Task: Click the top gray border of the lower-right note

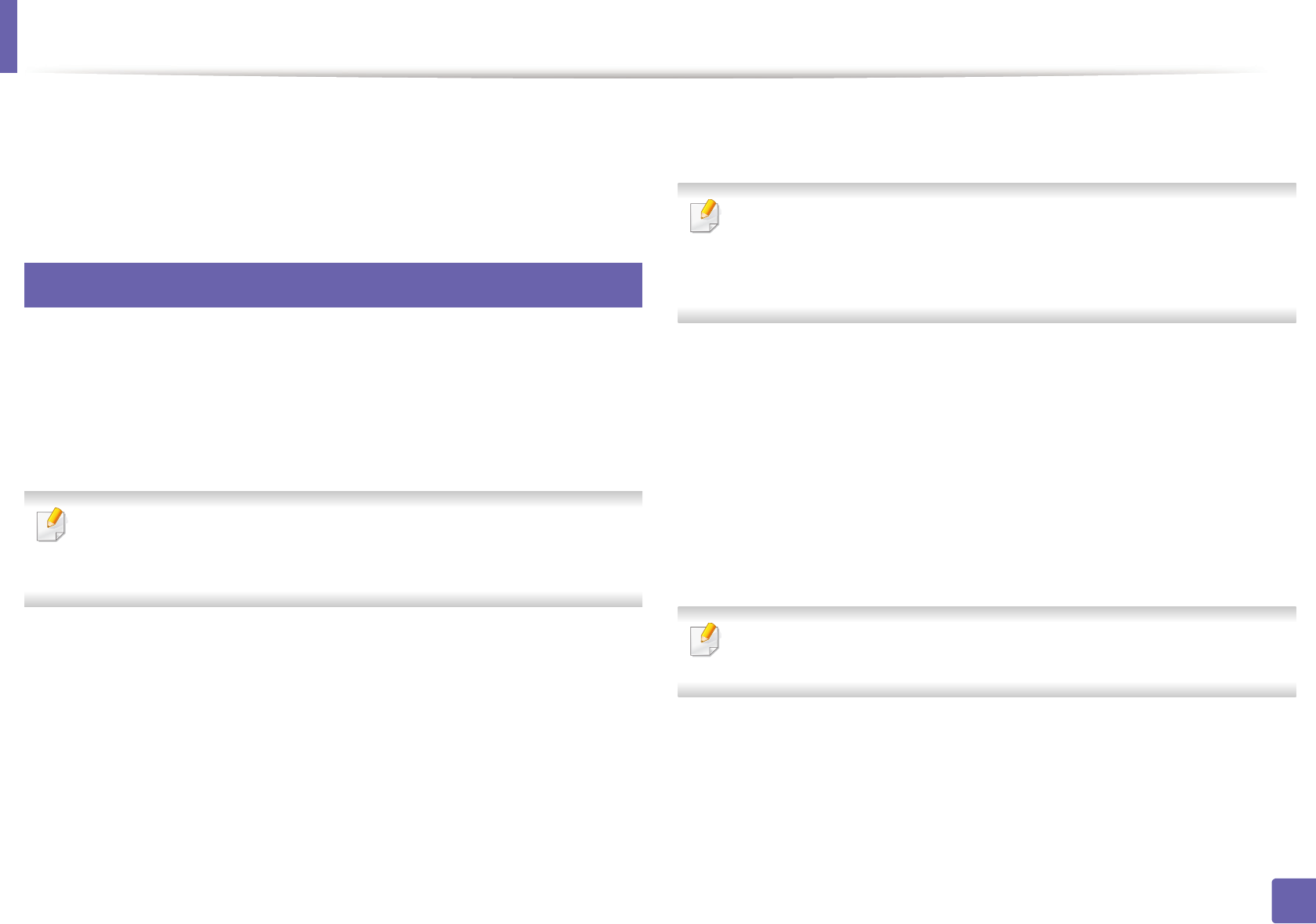Action: pos(986,612)
